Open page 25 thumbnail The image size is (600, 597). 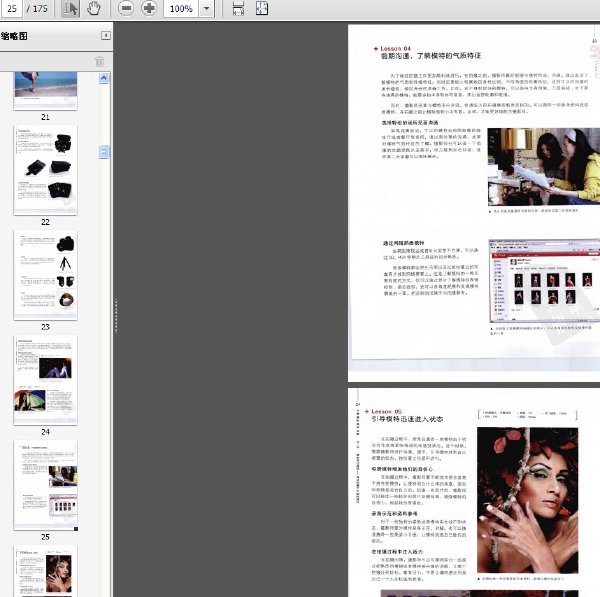pos(46,485)
